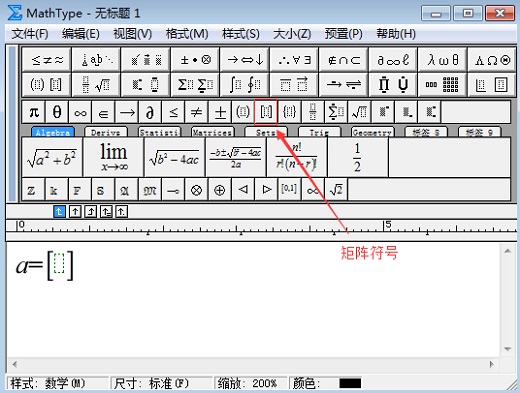Viewport: 520px width, 393px height.
Task: Open the set theory symbols palette (∉∩⊂)
Action: point(344,60)
